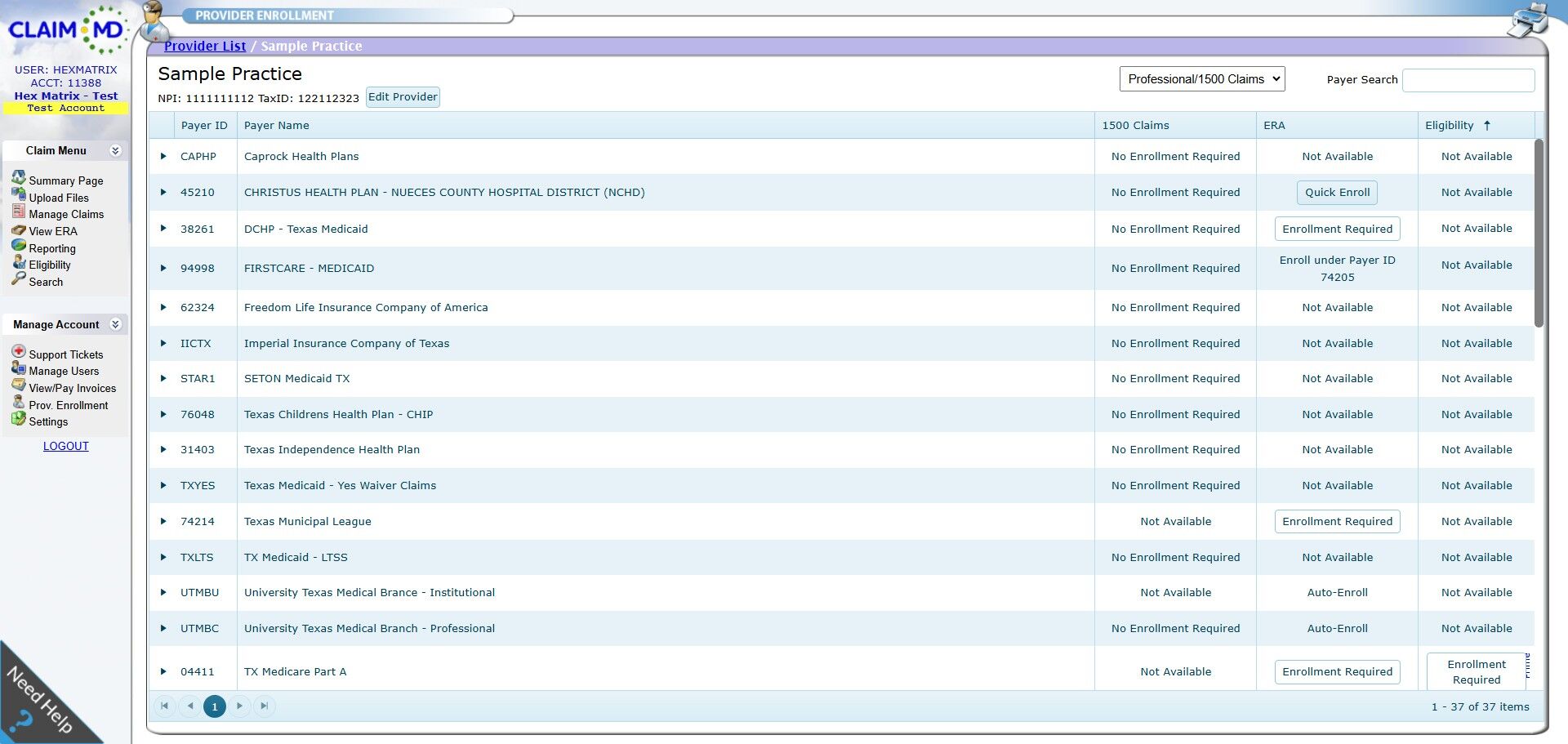Open Settings in Manage Account
The width and height of the screenshot is (1568, 744).
(48, 421)
